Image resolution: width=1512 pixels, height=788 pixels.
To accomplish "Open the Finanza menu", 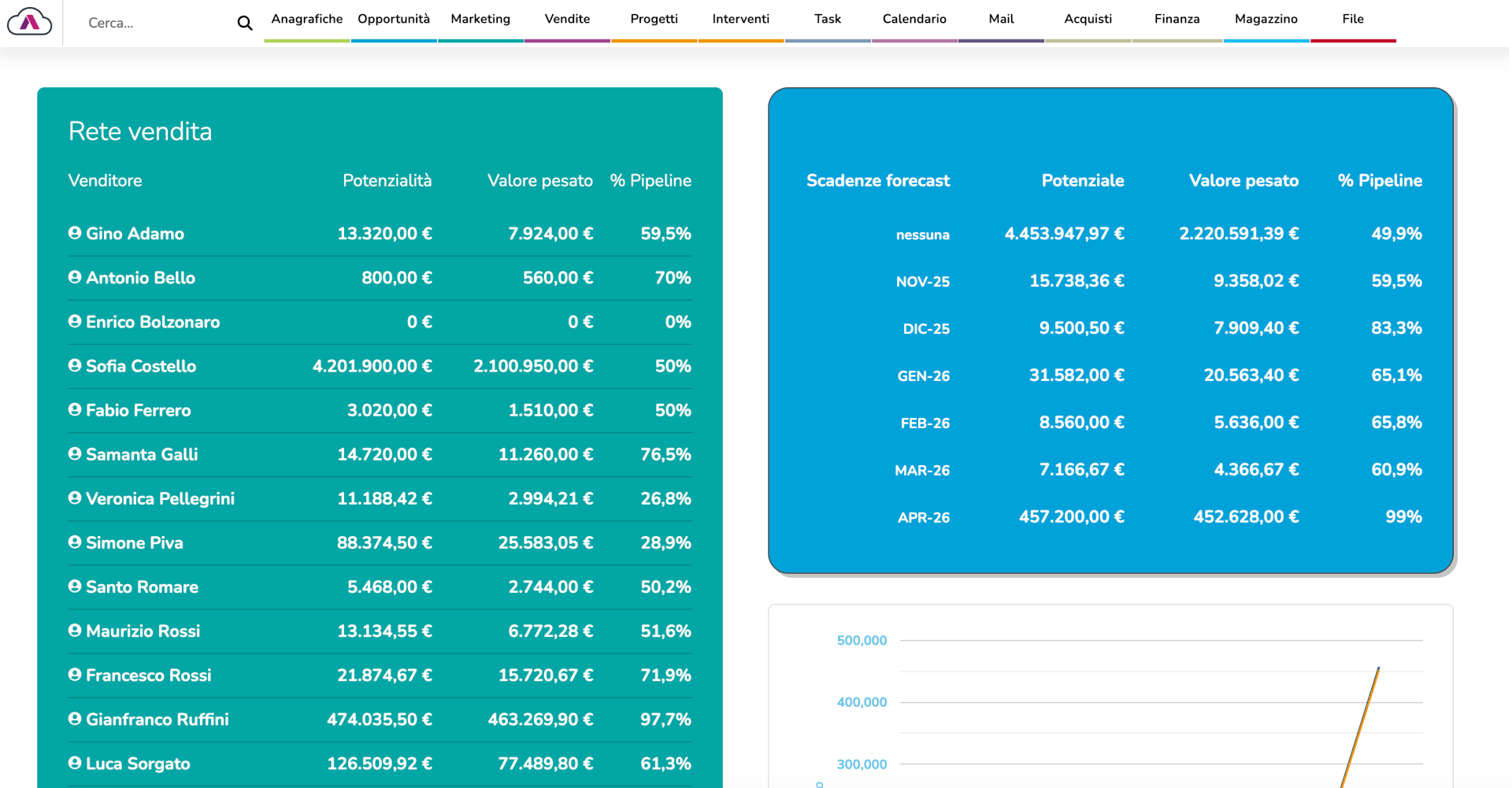I will coord(1177,20).
